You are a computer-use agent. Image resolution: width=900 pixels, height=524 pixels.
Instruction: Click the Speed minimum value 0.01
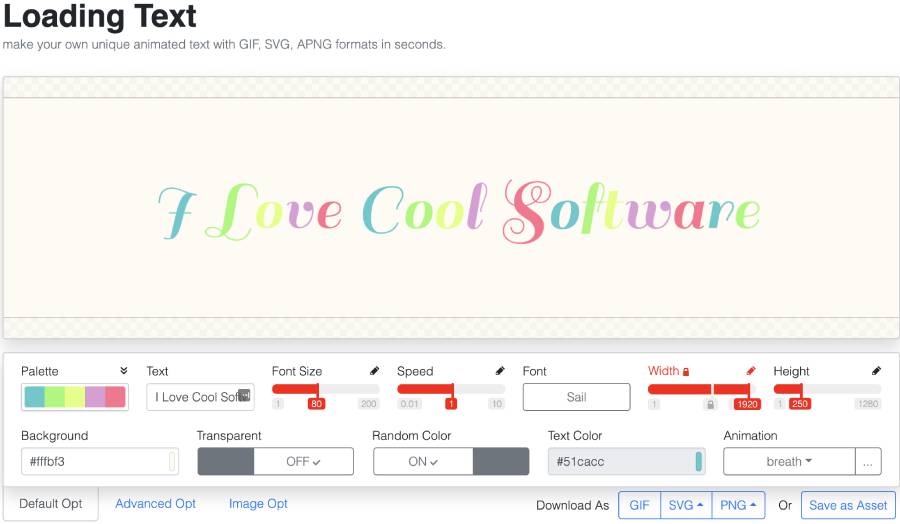(409, 403)
